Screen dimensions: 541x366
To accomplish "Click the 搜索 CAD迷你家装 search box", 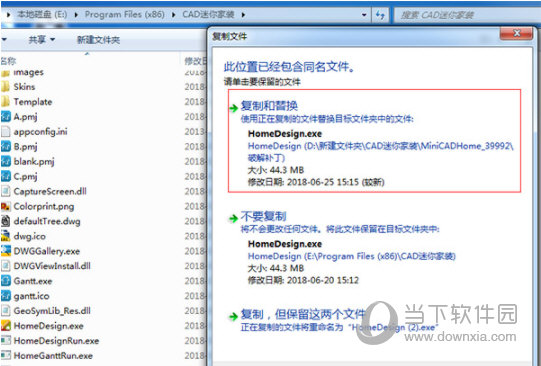I will coord(468,15).
